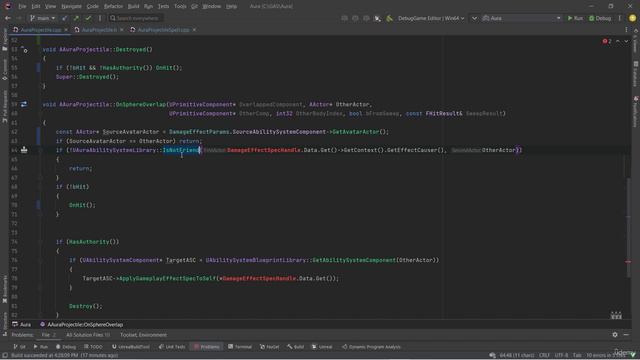Open the Build menu

133,7
